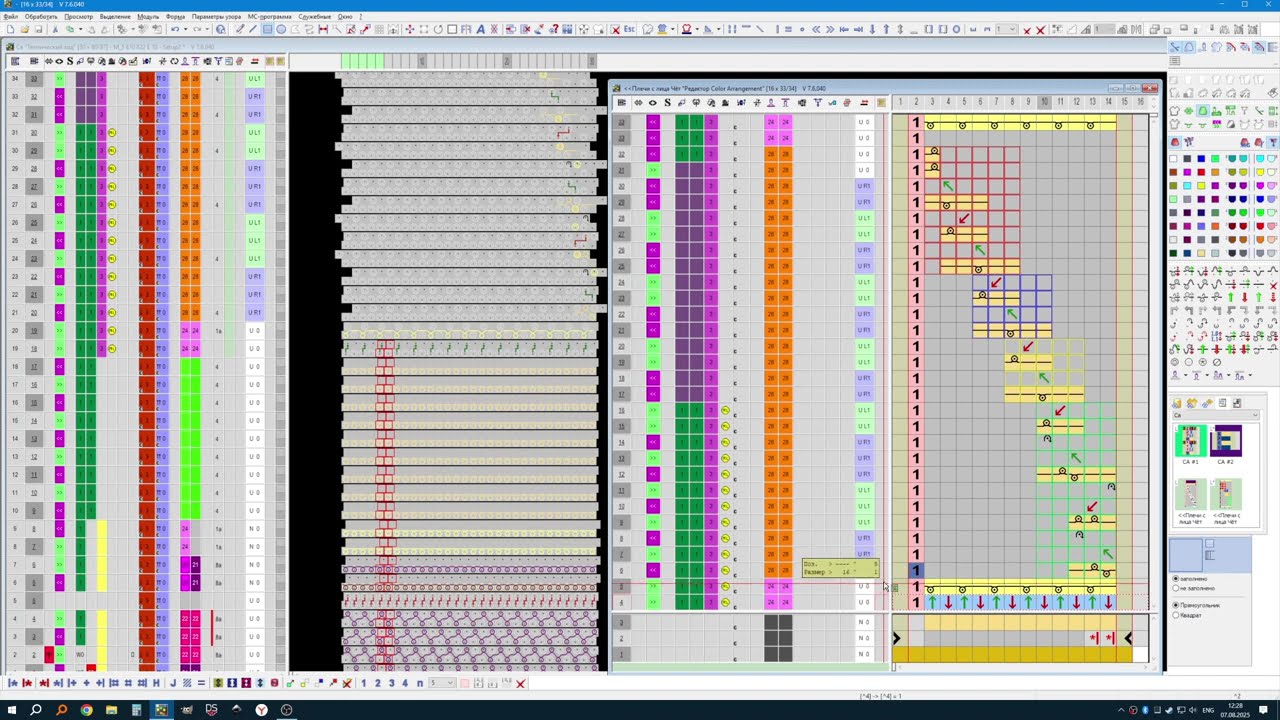Image resolution: width=1280 pixels, height=720 pixels.
Task: Click the Esc button in main toolbar
Action: pyautogui.click(x=629, y=29)
